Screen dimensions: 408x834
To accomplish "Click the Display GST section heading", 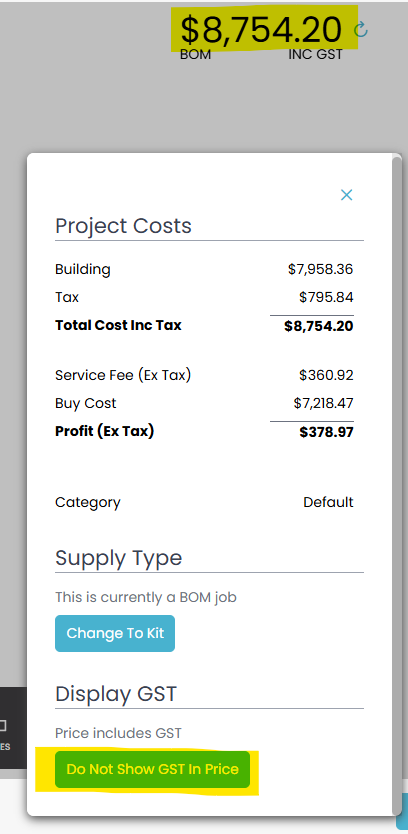I will [x=116, y=694].
